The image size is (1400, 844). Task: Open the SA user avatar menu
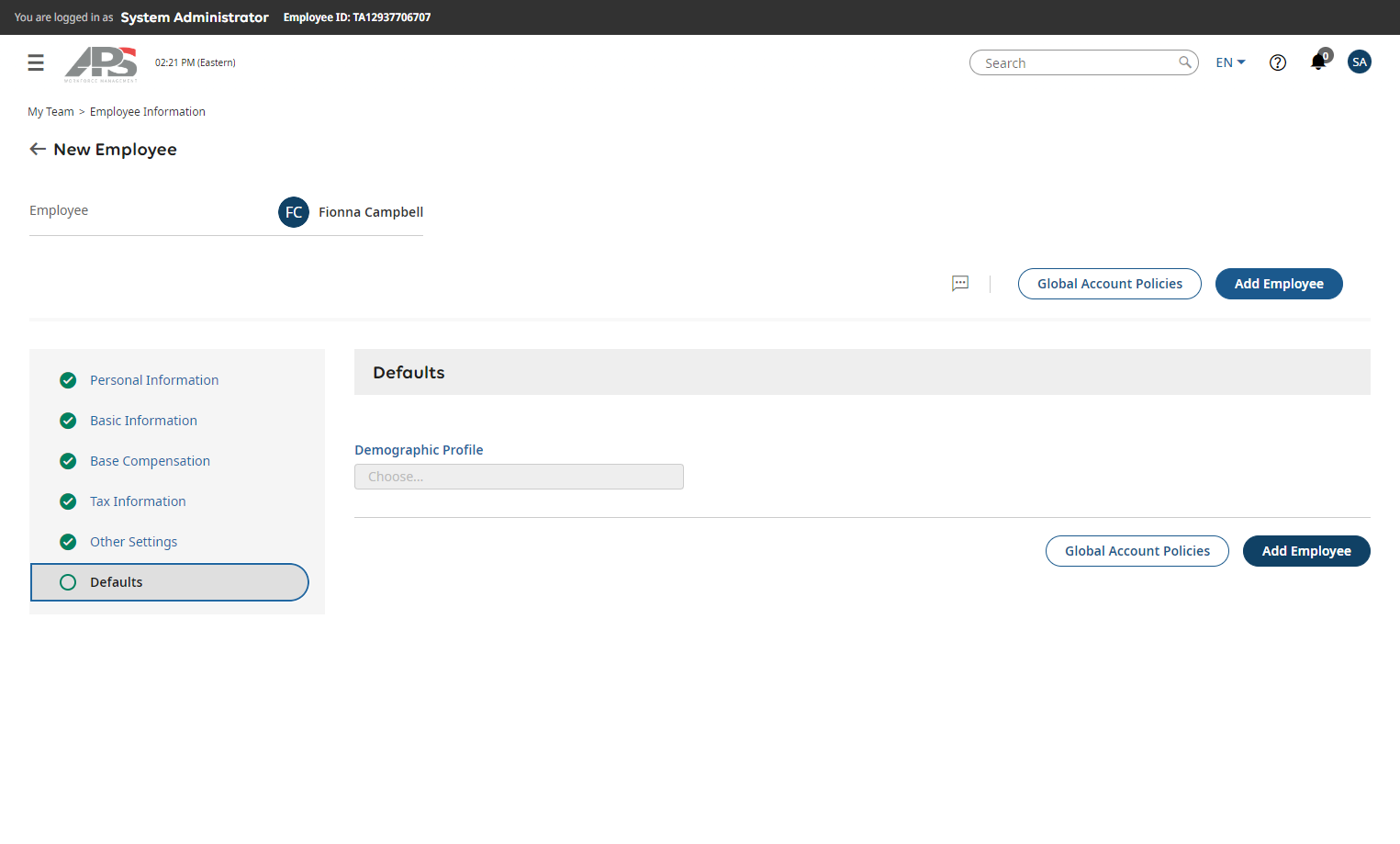click(x=1360, y=62)
